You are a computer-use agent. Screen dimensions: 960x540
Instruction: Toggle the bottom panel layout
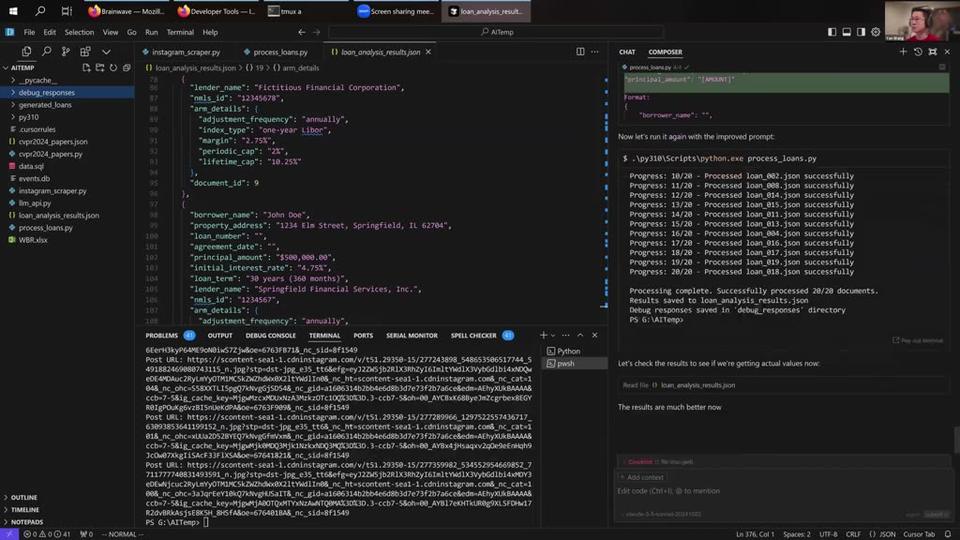[847, 32]
